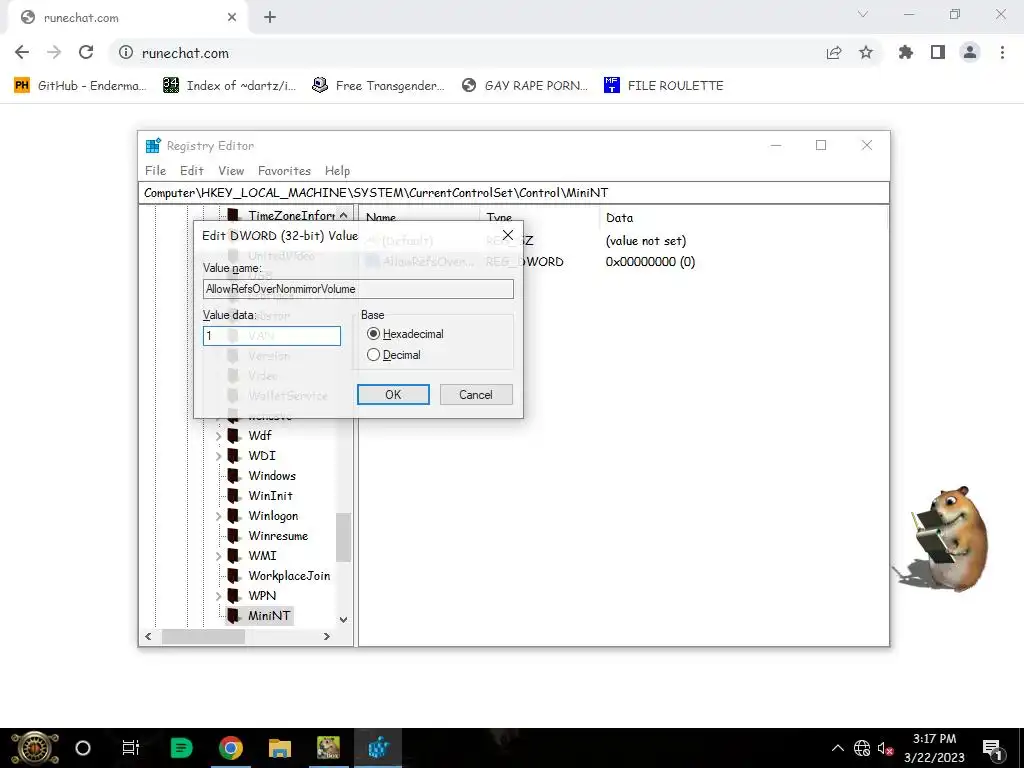The width and height of the screenshot is (1024, 768).
Task: Click the Cortana circle icon
Action: [83, 748]
